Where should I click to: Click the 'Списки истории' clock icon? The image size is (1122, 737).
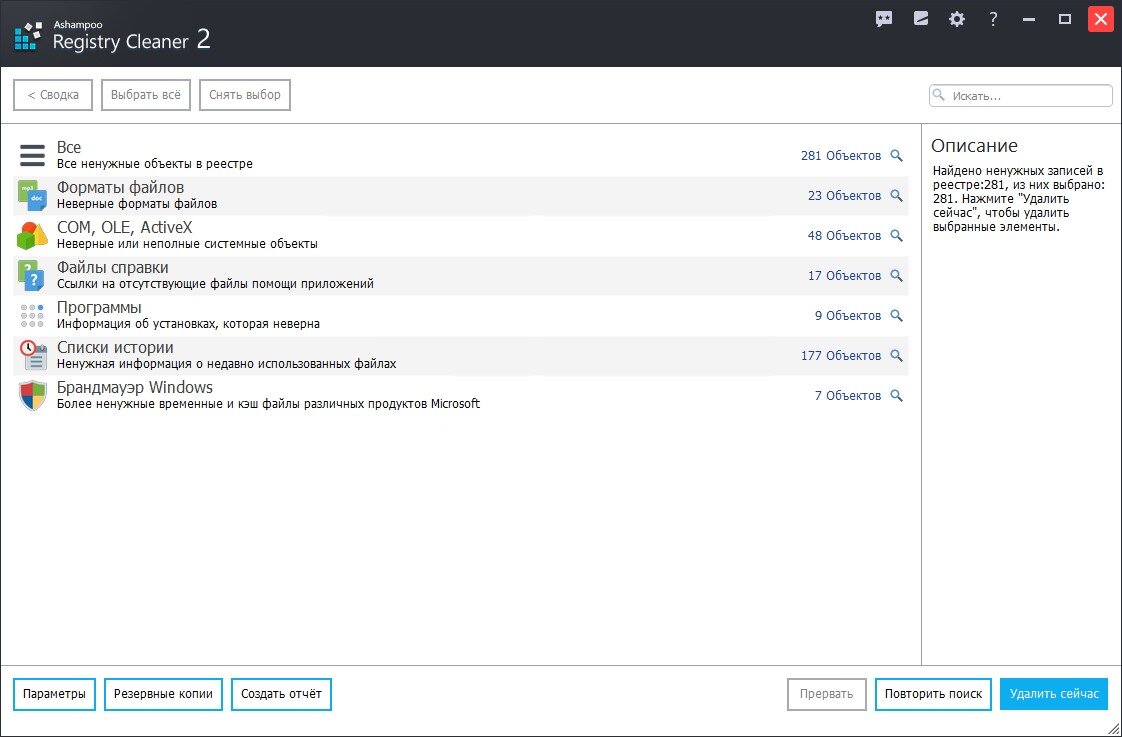coord(32,356)
